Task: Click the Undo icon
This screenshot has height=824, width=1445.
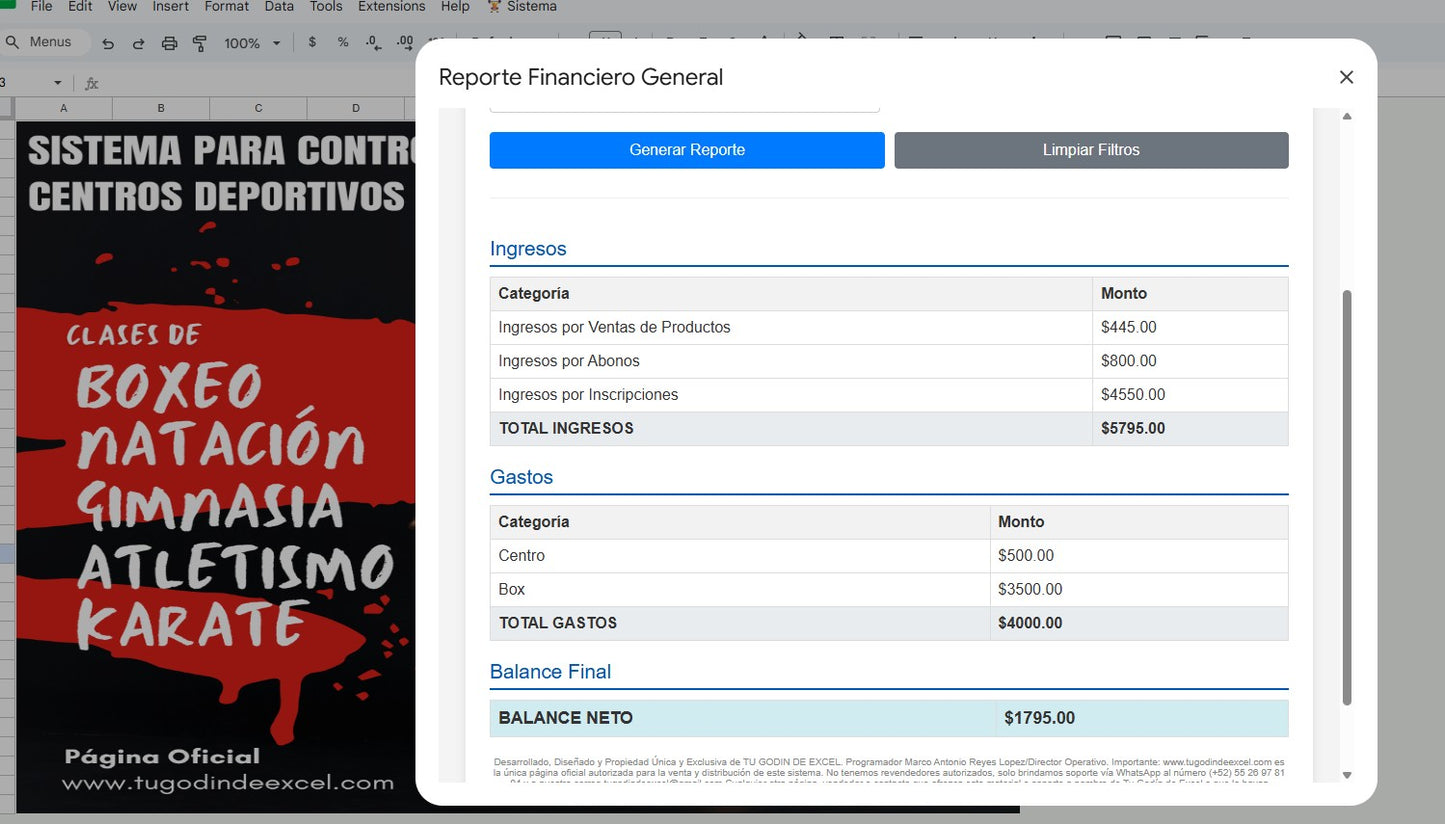Action: click(x=108, y=42)
